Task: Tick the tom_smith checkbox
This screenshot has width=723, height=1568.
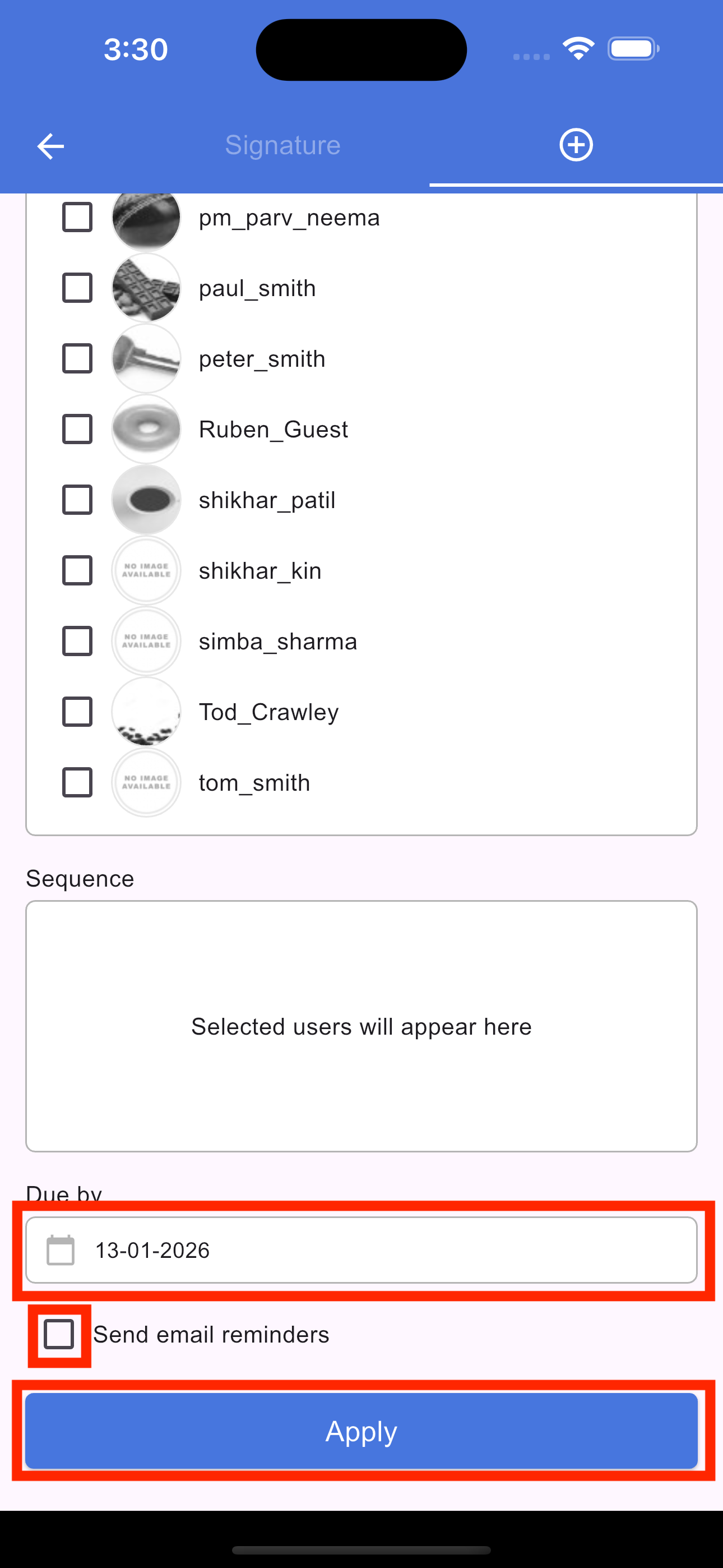Action: point(77,782)
